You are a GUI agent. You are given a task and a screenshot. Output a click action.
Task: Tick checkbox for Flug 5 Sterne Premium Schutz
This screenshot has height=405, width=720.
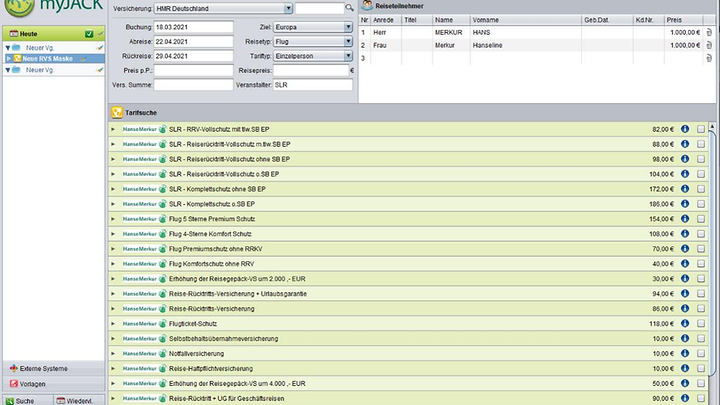(701, 219)
